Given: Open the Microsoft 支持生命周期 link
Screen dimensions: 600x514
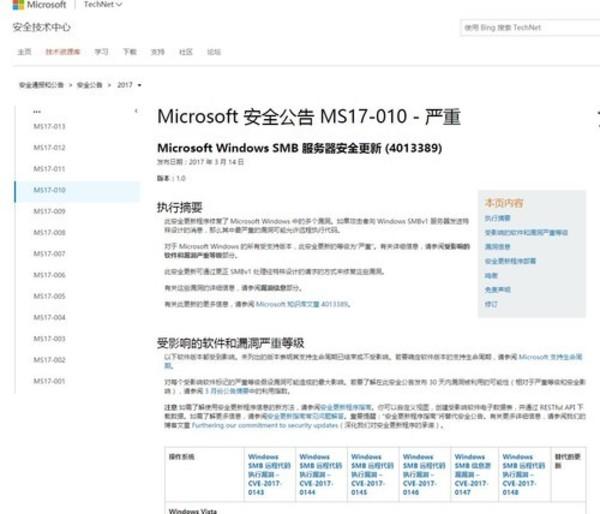Looking at the screenshot, I should (x=551, y=357).
